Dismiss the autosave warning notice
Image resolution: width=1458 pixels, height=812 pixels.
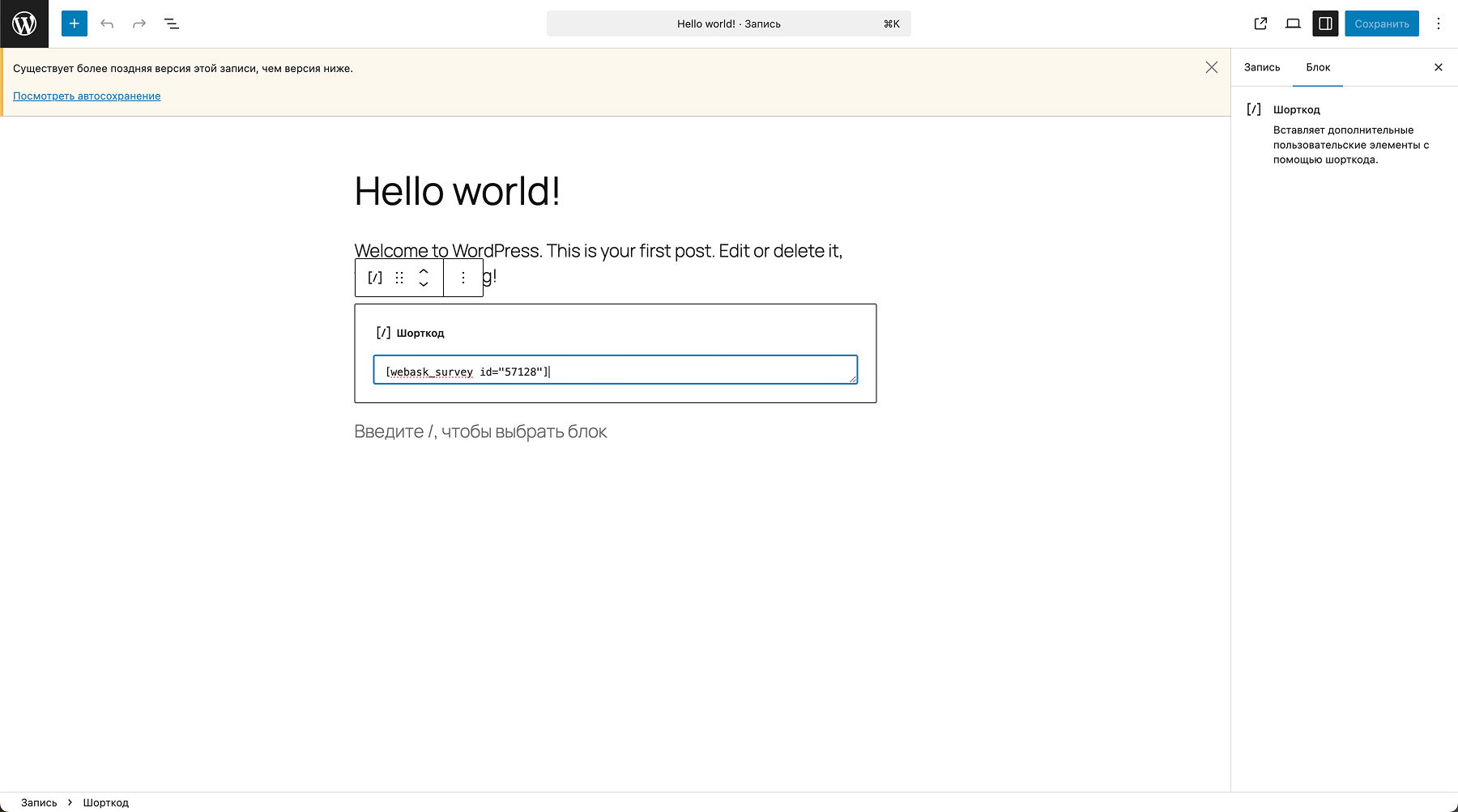point(1211,67)
